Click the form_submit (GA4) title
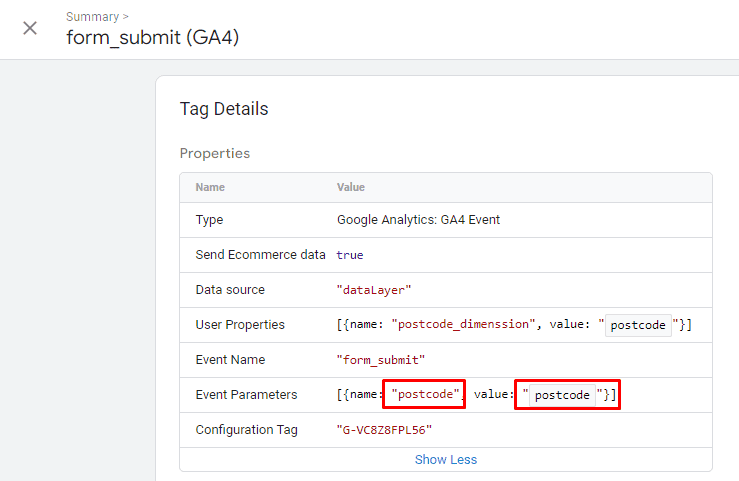Image resolution: width=739 pixels, height=481 pixels. pyautogui.click(x=152, y=38)
